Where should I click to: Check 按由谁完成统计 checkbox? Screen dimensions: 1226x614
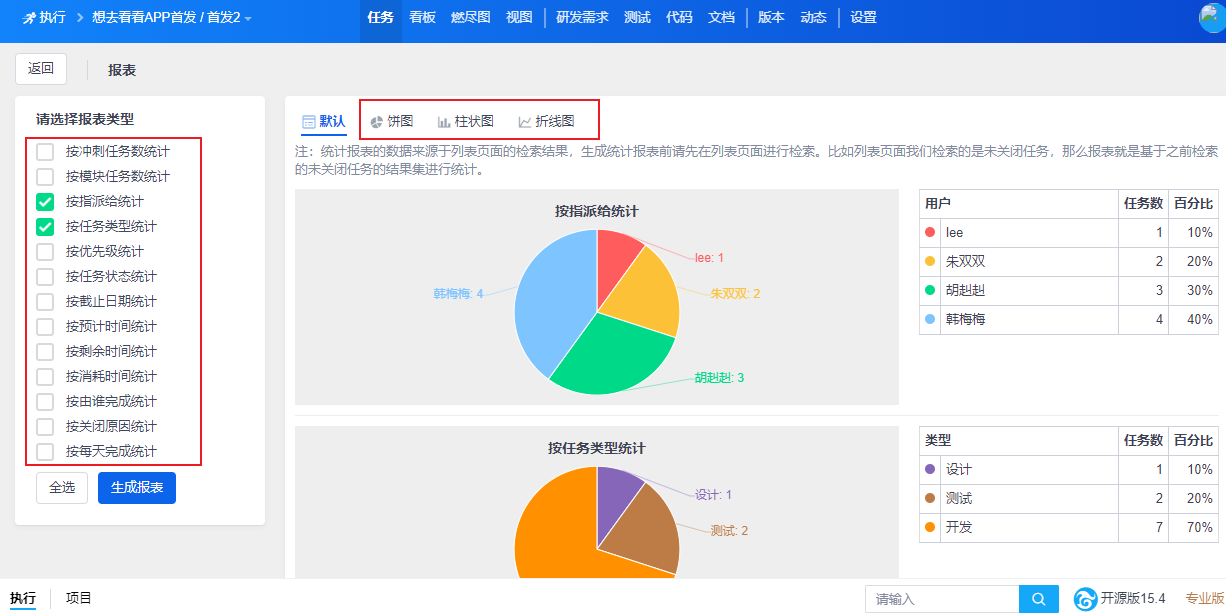(45, 402)
